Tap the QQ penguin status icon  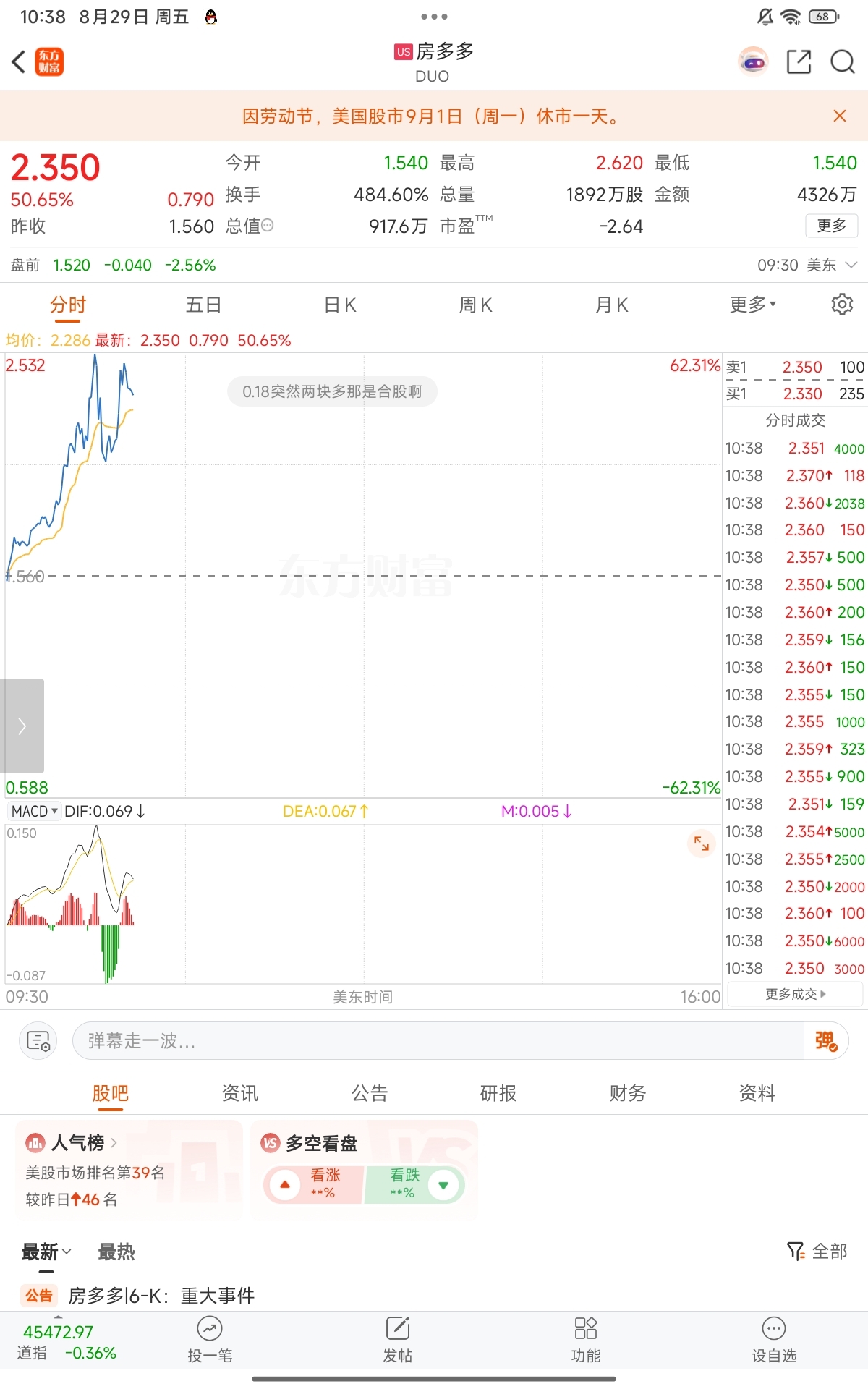point(210,17)
